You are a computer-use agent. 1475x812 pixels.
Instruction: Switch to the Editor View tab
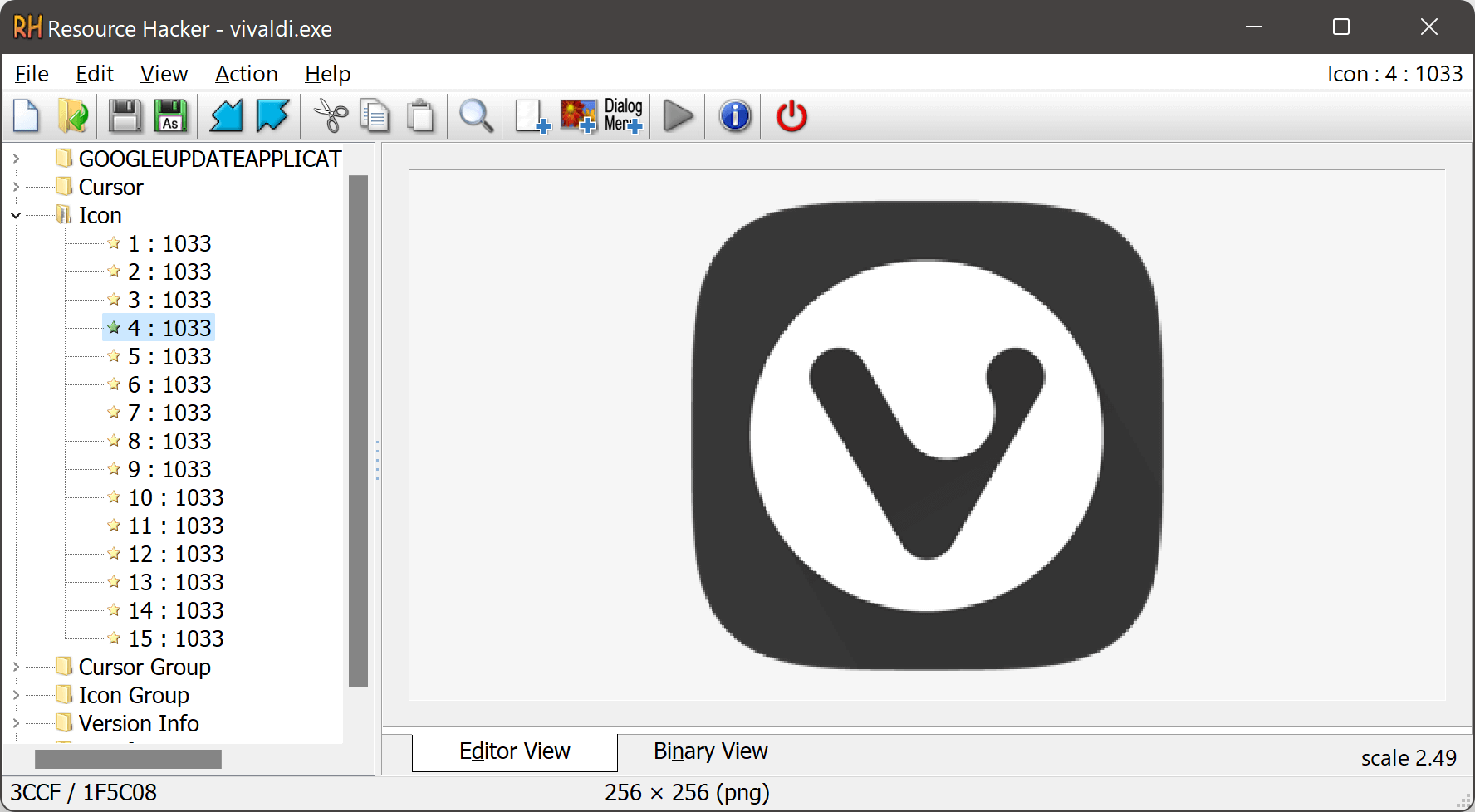pyautogui.click(x=515, y=752)
